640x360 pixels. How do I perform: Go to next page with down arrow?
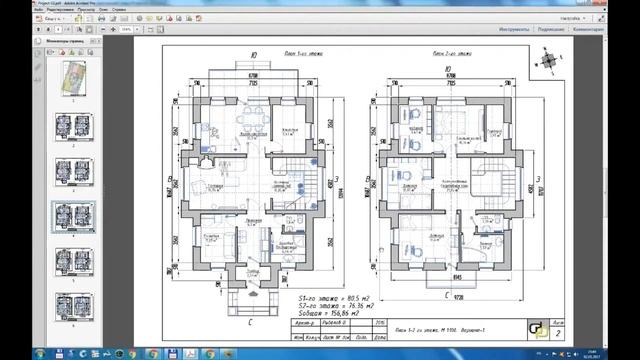point(48,29)
